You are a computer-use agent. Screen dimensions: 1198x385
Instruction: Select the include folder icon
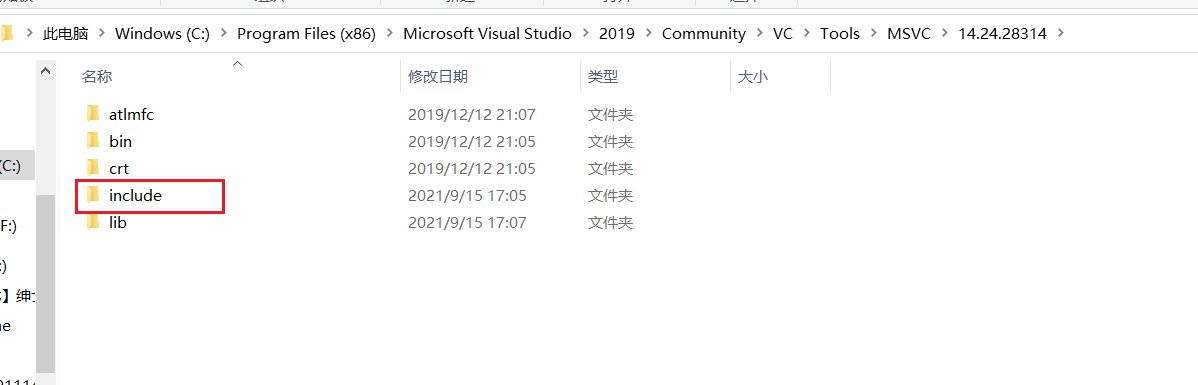(92, 196)
